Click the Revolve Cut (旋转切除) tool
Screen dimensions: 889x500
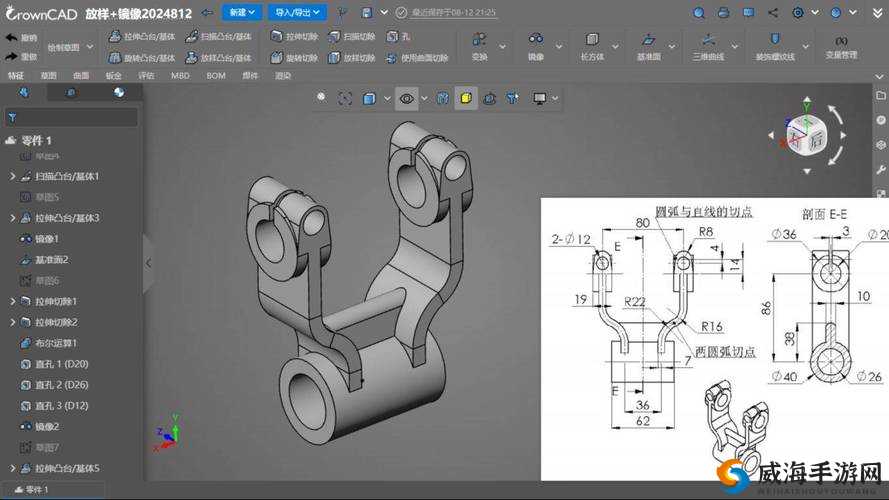294,57
